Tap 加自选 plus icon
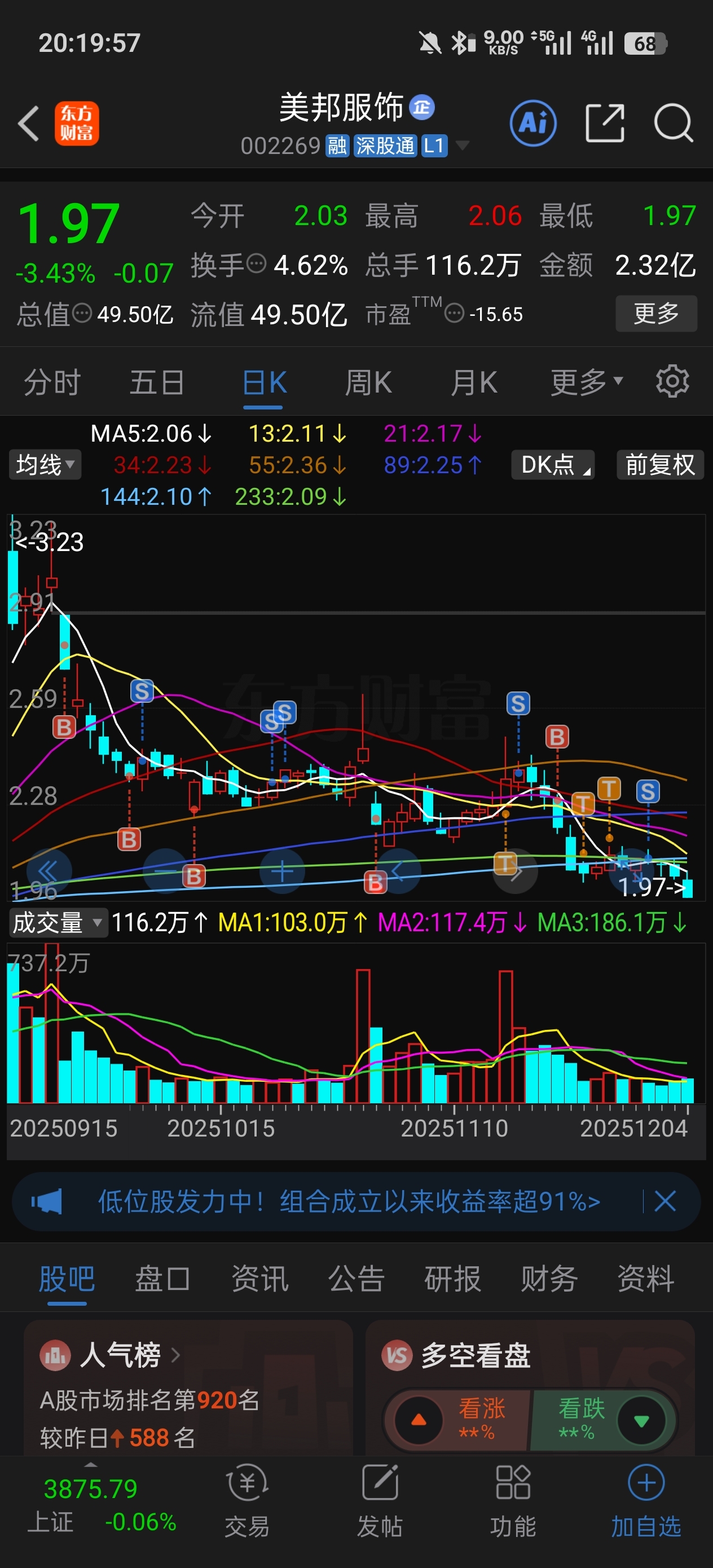The width and height of the screenshot is (713, 1568). pos(646,1483)
